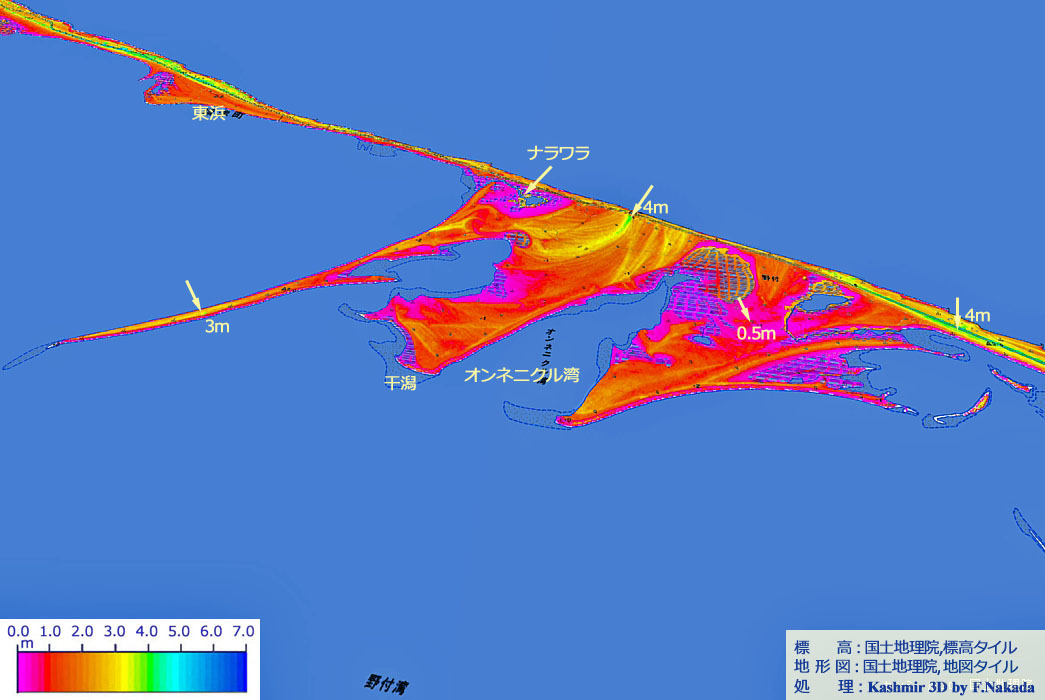Click the arrow beside the central 4m label
Screen dimensions: 1045x700
640,201
